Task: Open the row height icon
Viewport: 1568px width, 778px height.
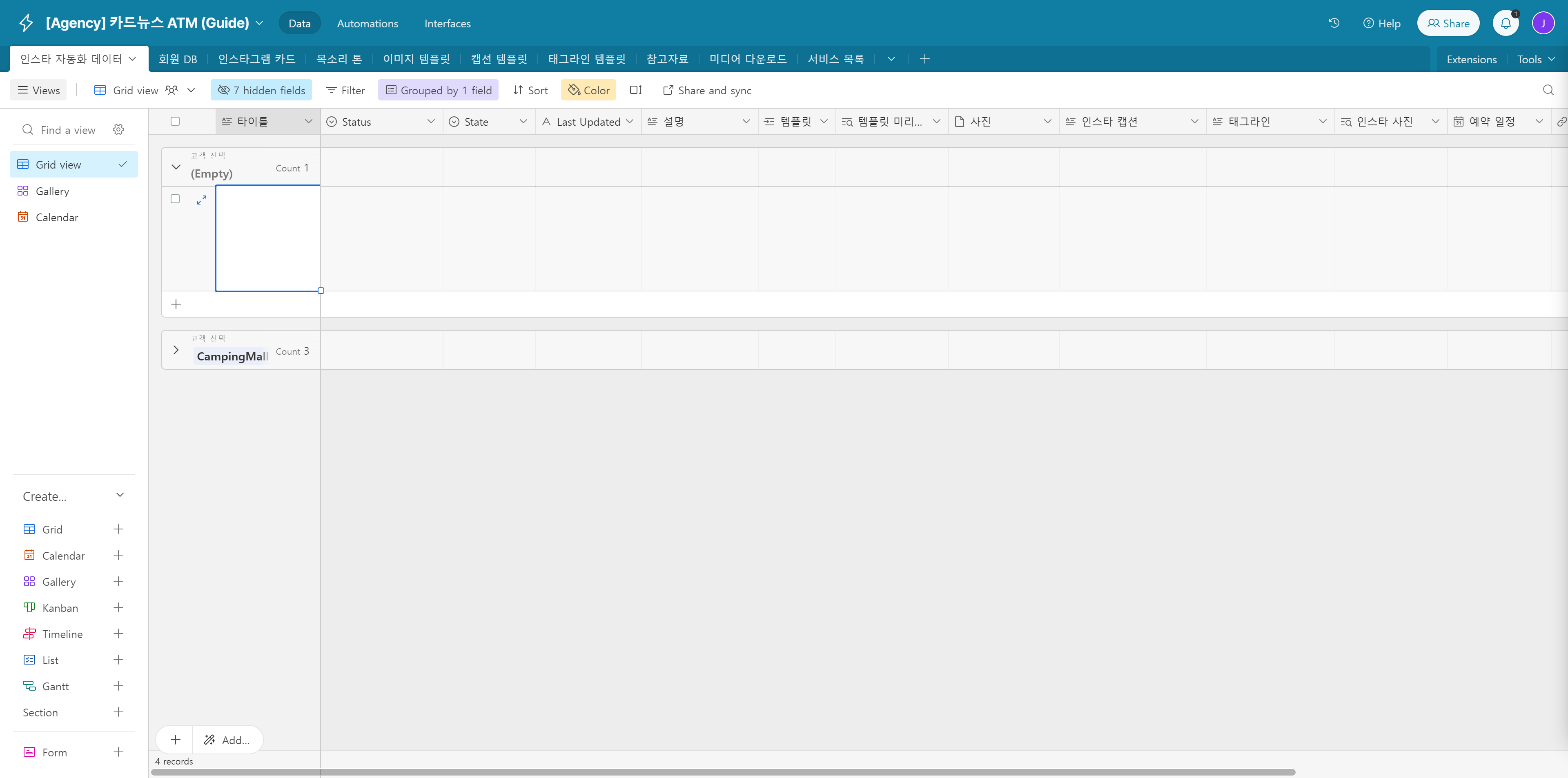Action: (635, 90)
